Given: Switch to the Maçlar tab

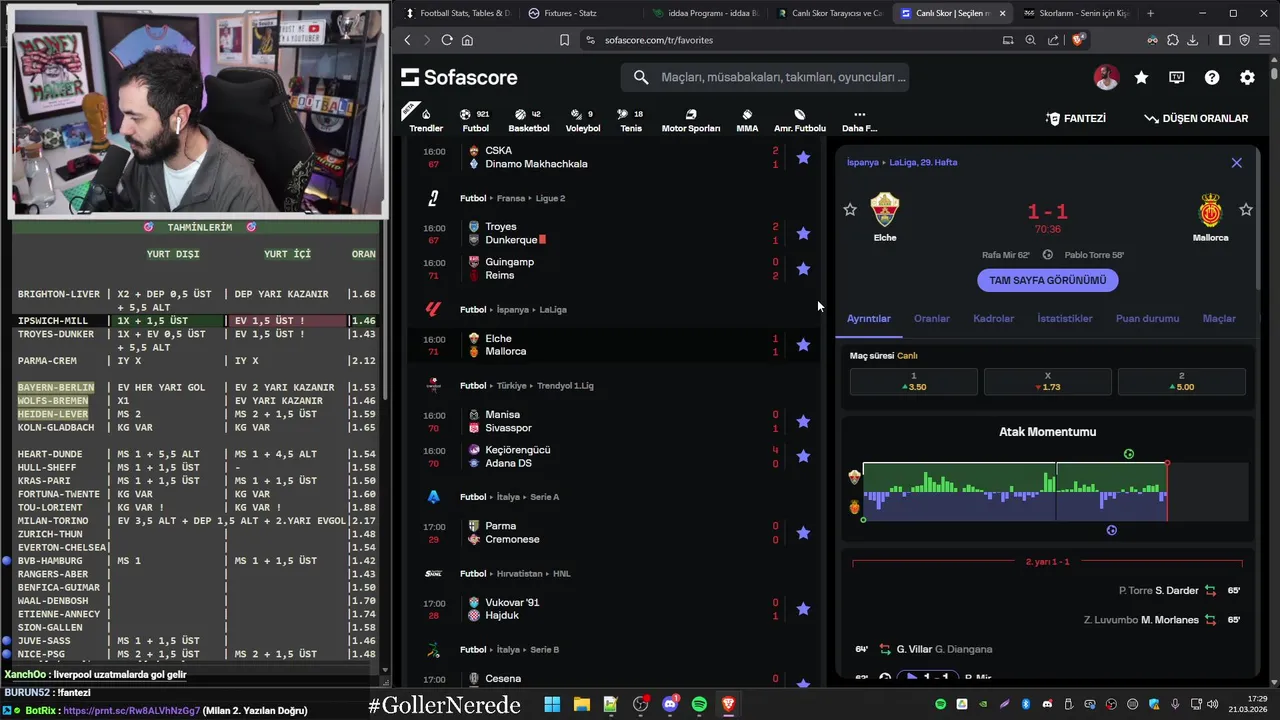Looking at the screenshot, I should (1219, 318).
